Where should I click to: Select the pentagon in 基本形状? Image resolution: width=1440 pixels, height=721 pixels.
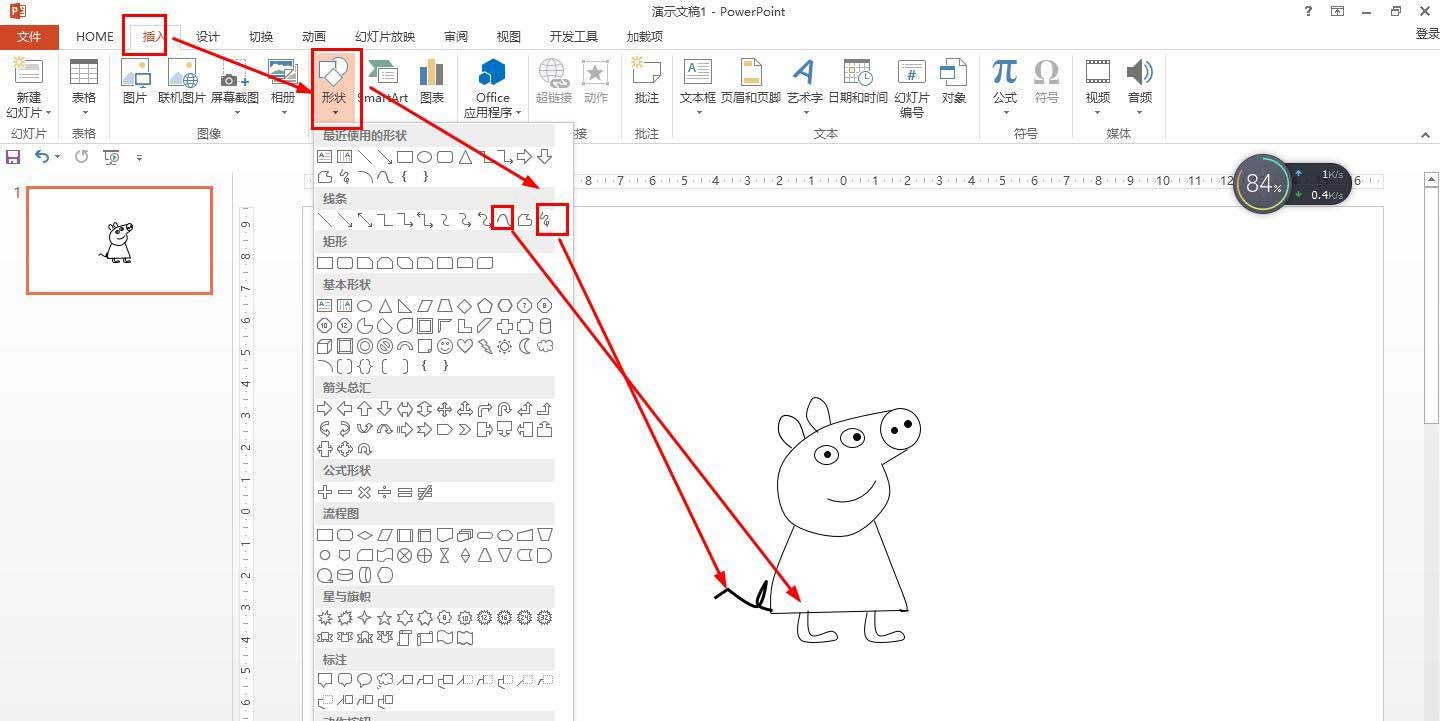[485, 306]
